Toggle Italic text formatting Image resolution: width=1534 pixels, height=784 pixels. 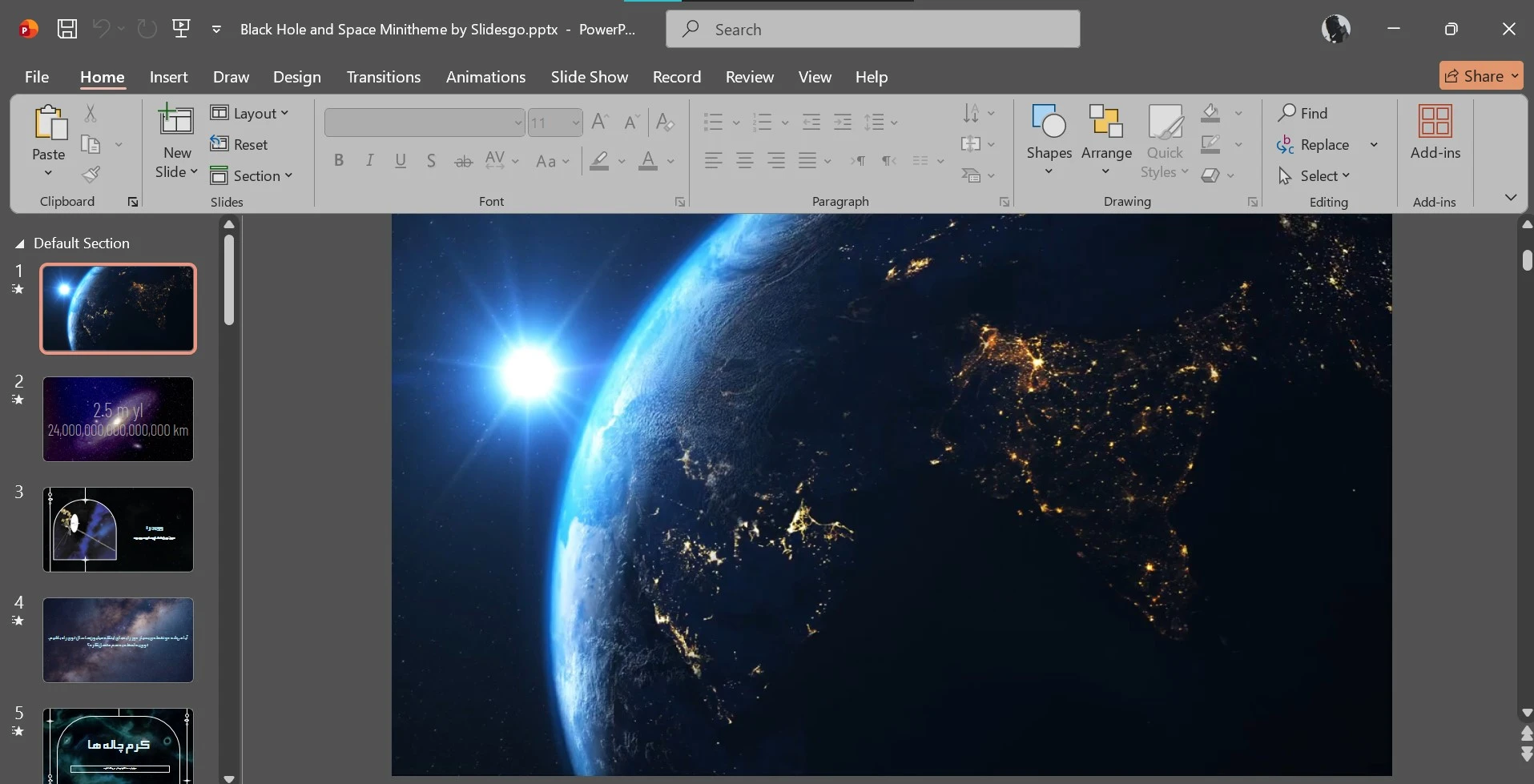[369, 161]
